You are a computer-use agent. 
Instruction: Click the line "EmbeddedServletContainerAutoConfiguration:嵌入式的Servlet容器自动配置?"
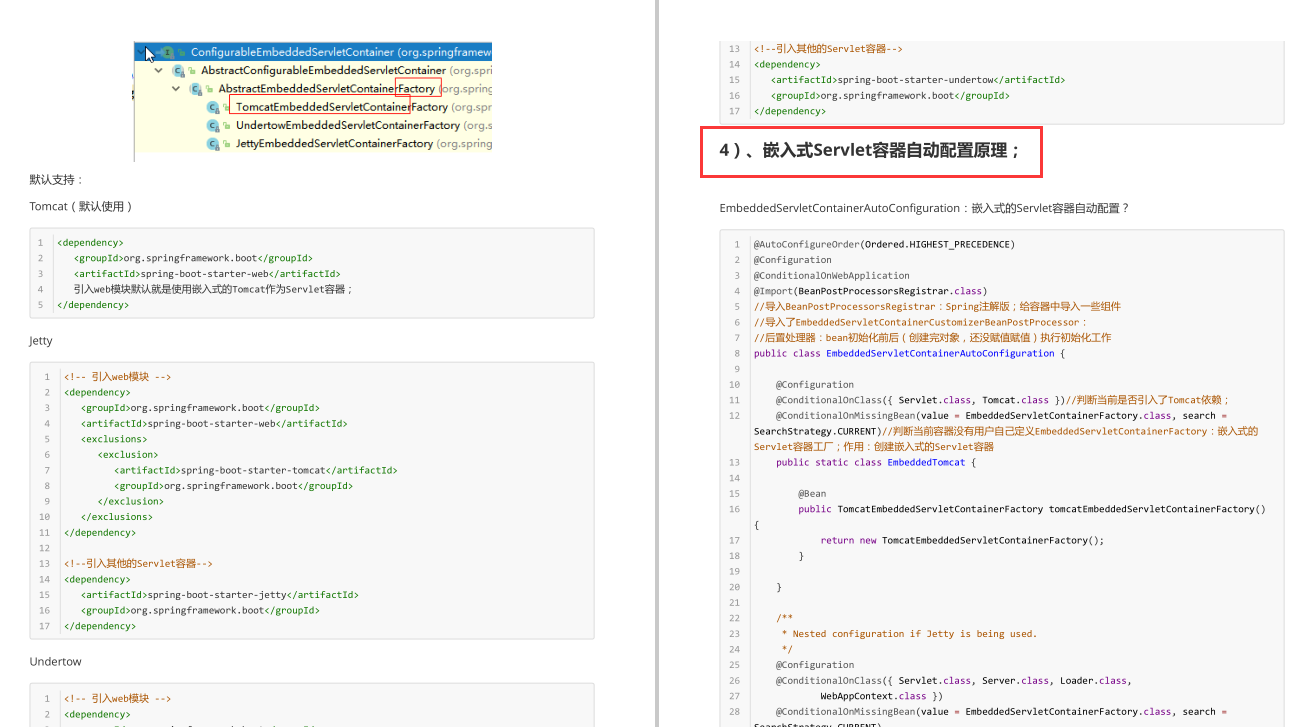[924, 208]
